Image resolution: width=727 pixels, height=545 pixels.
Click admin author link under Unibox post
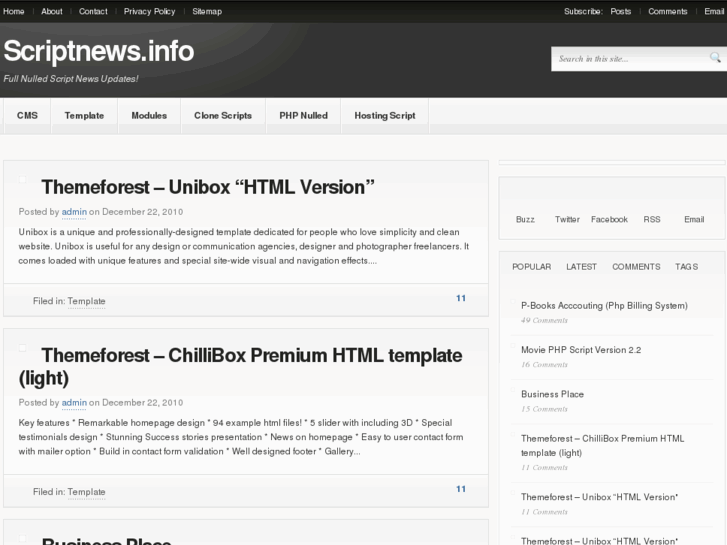coord(74,212)
